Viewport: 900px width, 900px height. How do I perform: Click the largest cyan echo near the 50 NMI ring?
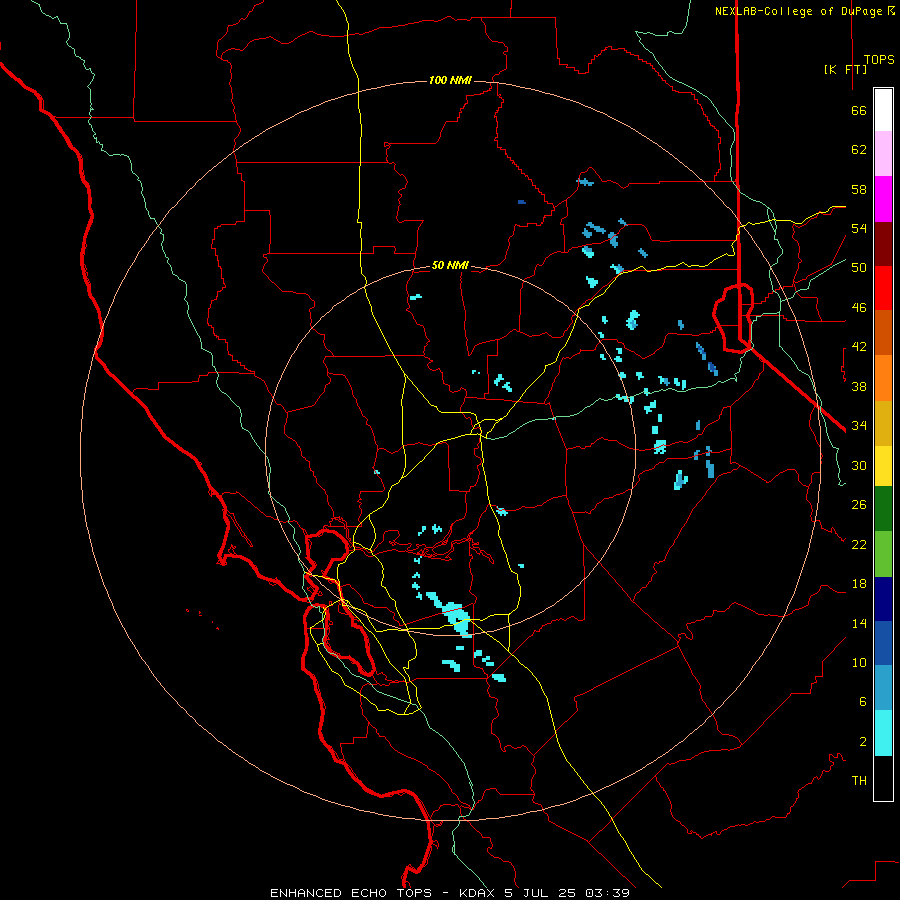click(x=455, y=616)
